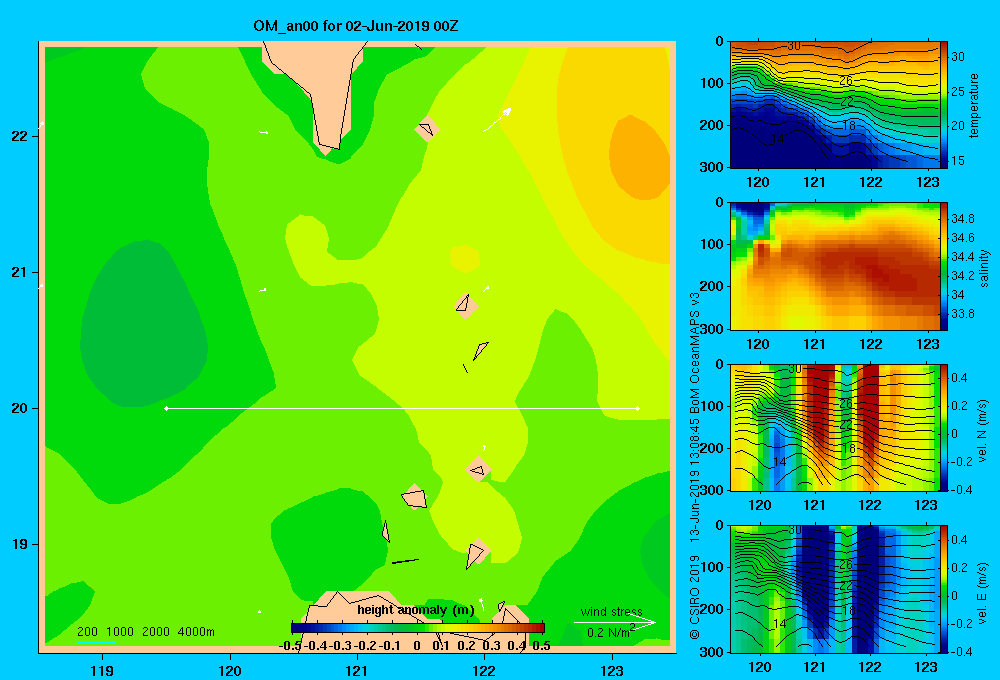Click latitude label 21 on the main map axis
The width and height of the screenshot is (1000, 680).
(x=20, y=272)
